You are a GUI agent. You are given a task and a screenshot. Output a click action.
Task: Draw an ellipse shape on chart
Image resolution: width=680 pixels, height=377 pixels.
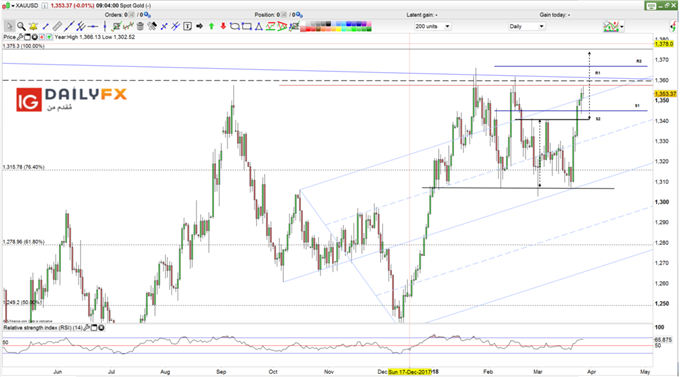pyautogui.click(x=235, y=26)
